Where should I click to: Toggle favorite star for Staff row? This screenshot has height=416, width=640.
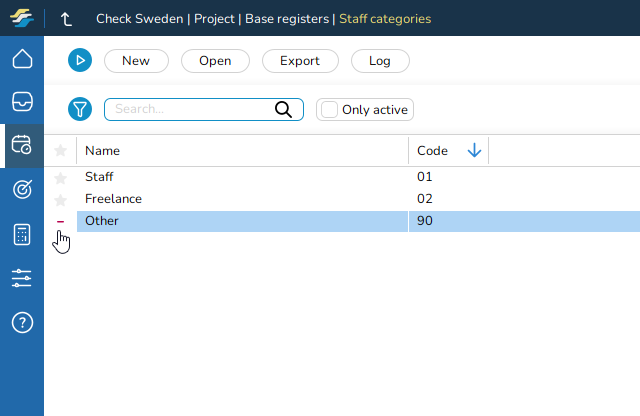[60, 177]
